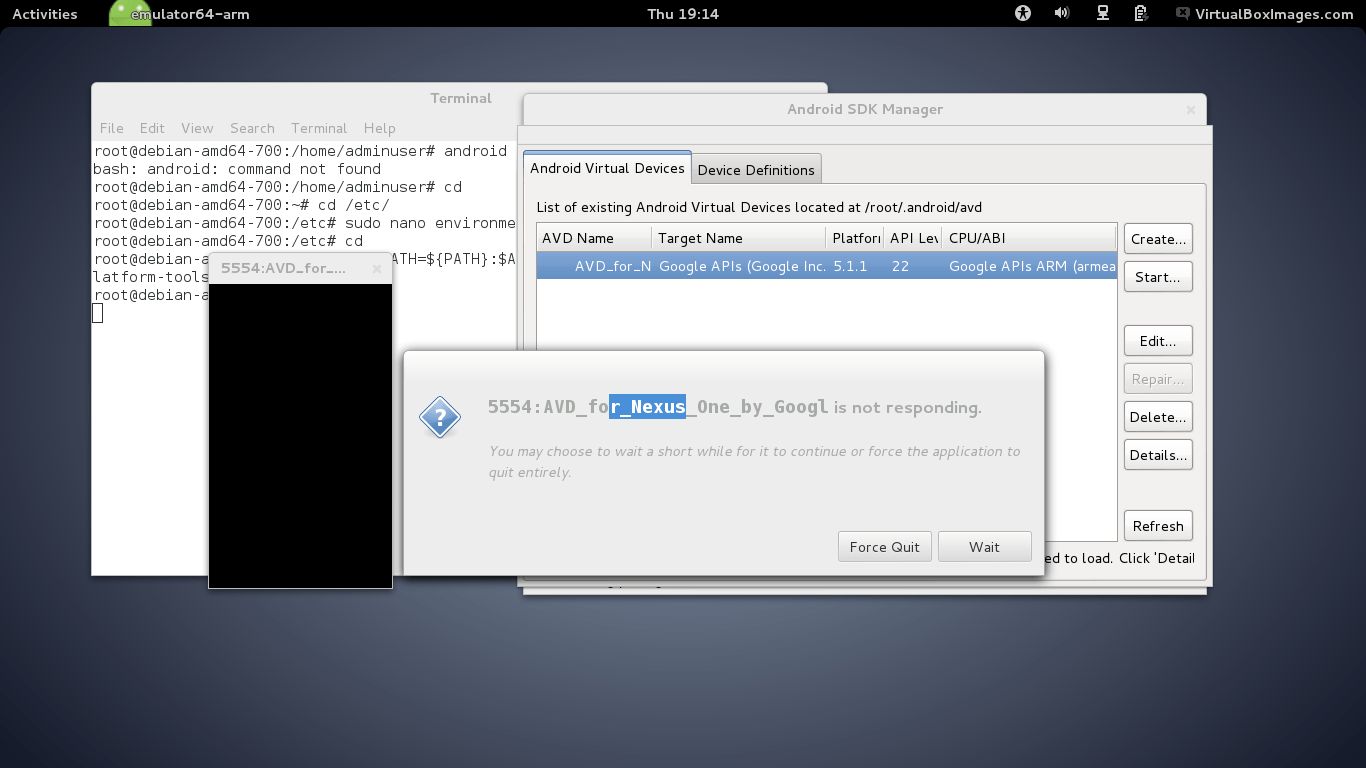Open clock showing Thu 19:14
1366x768 pixels.
(x=683, y=14)
